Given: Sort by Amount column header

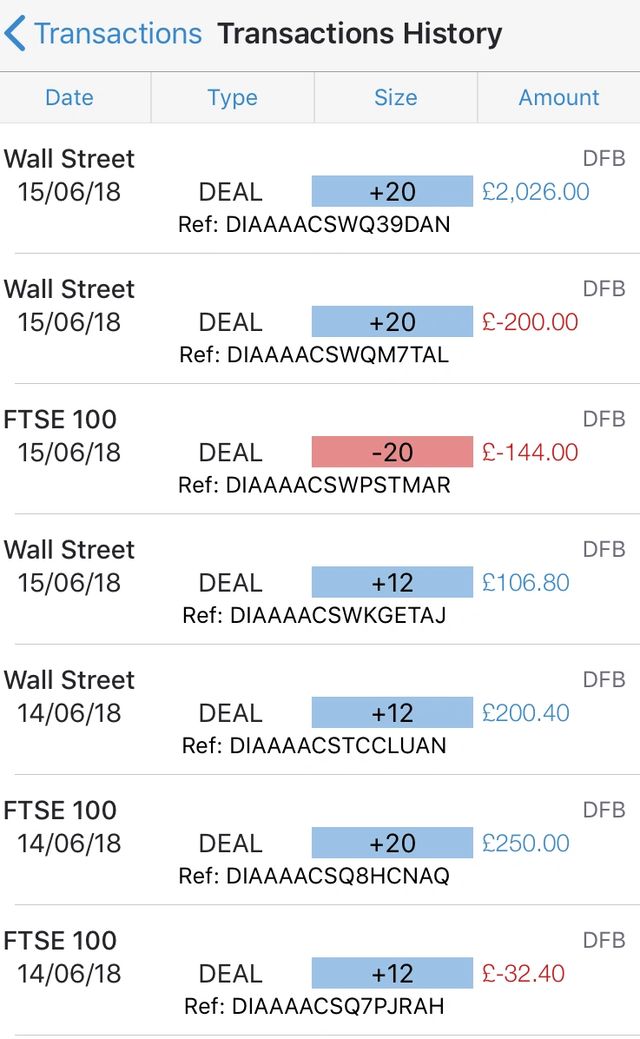Looking at the screenshot, I should pos(558,98).
